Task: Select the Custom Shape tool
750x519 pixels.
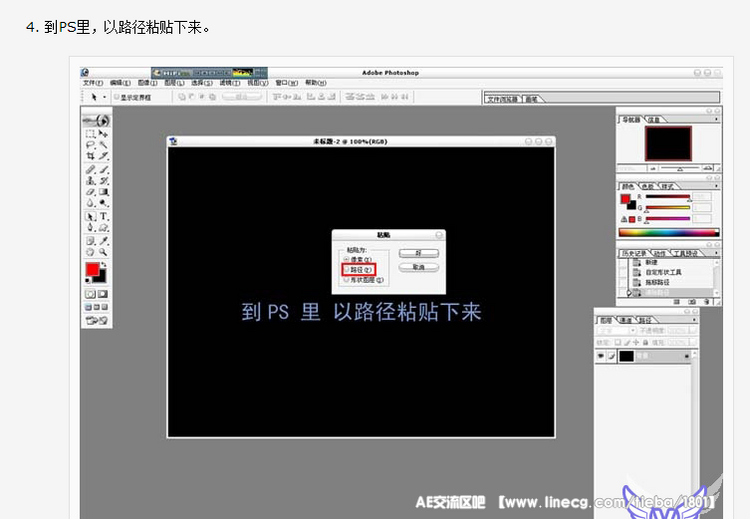Action: click(x=103, y=228)
